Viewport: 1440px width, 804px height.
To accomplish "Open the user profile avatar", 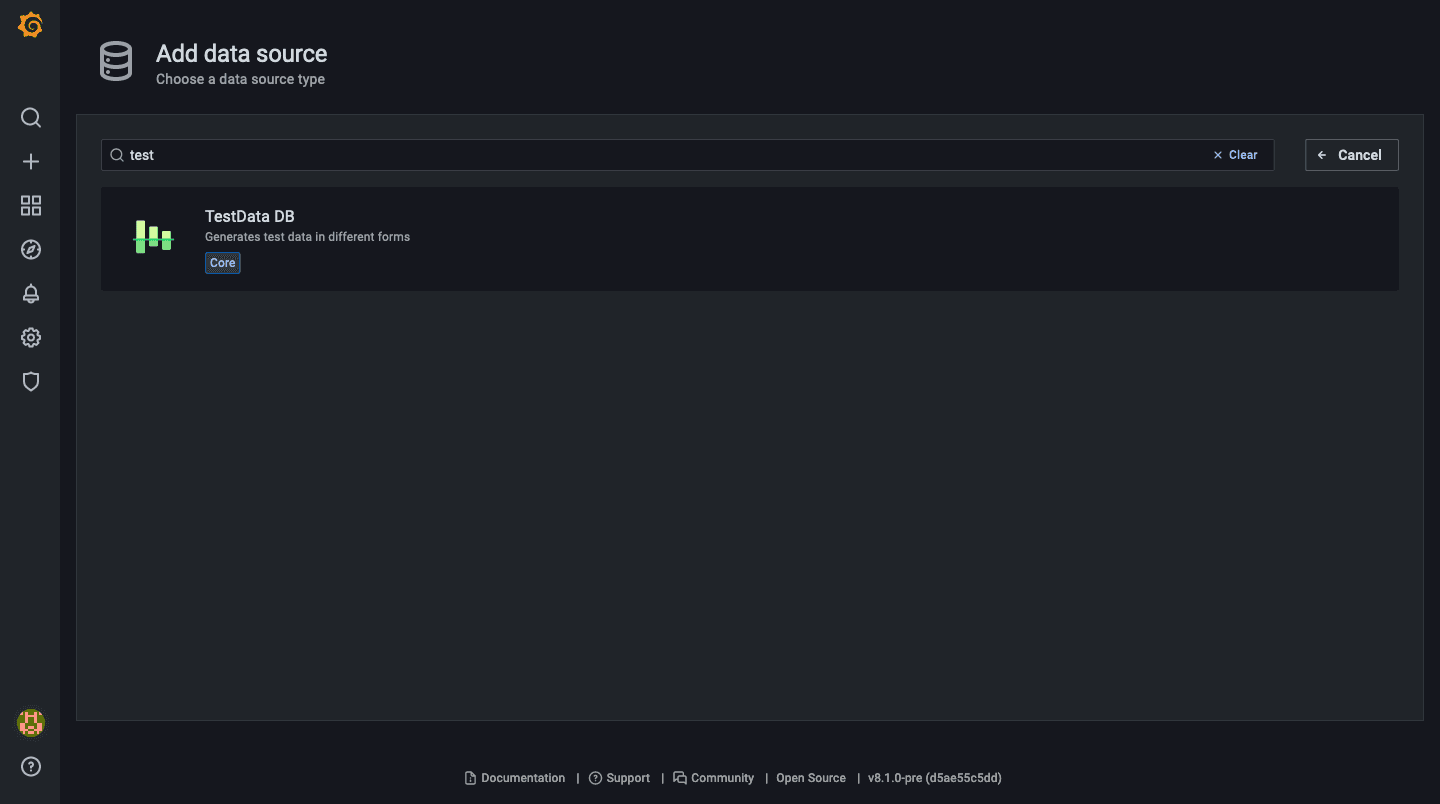I will pos(31,723).
